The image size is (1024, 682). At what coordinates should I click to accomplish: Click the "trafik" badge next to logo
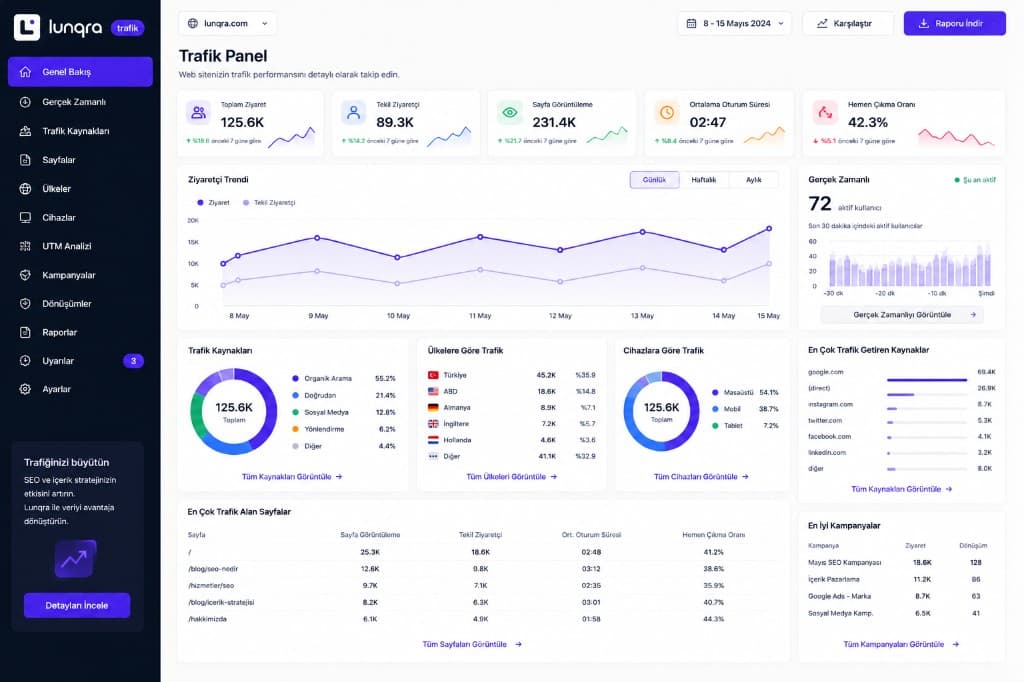click(127, 28)
